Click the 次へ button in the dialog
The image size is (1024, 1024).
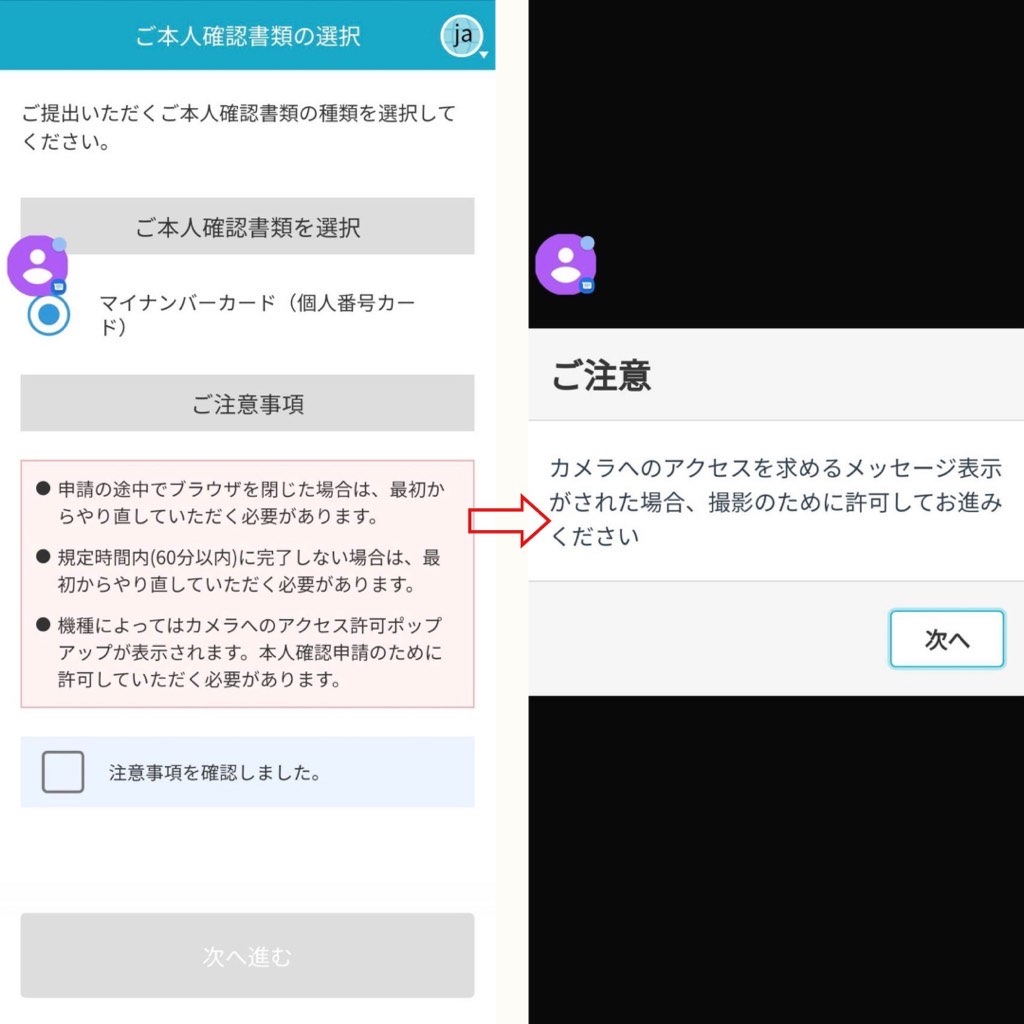[x=947, y=639]
